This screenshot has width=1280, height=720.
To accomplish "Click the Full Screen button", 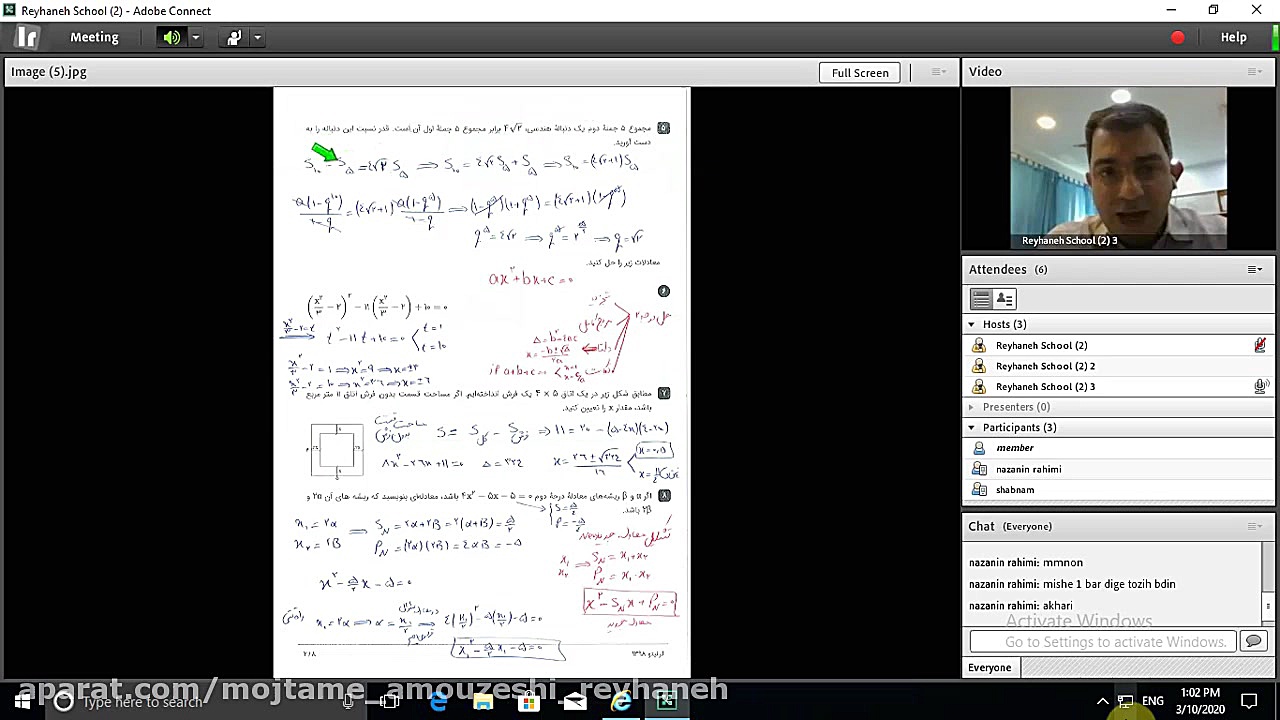I will point(860,72).
